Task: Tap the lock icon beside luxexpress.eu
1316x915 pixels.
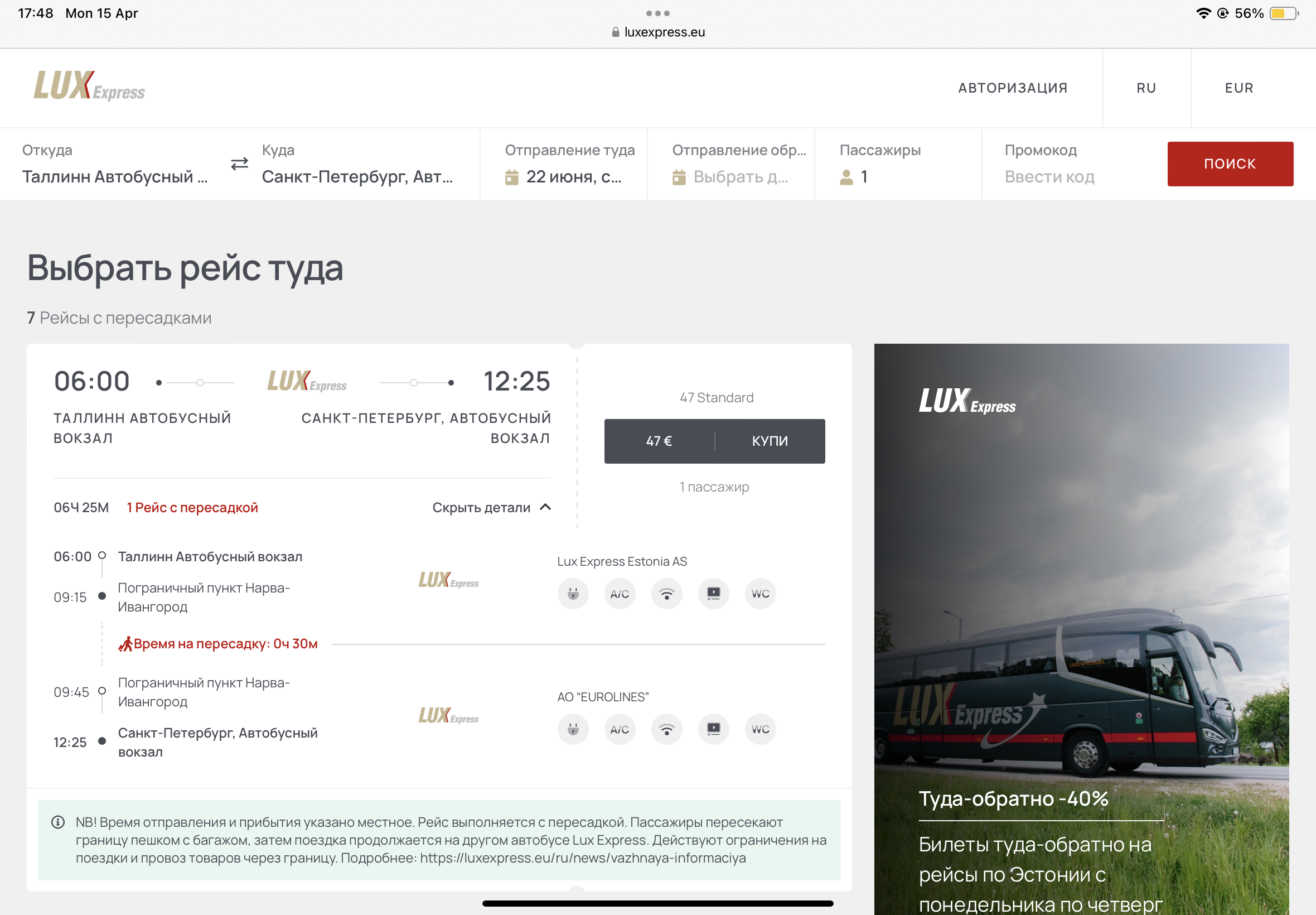Action: [615, 32]
